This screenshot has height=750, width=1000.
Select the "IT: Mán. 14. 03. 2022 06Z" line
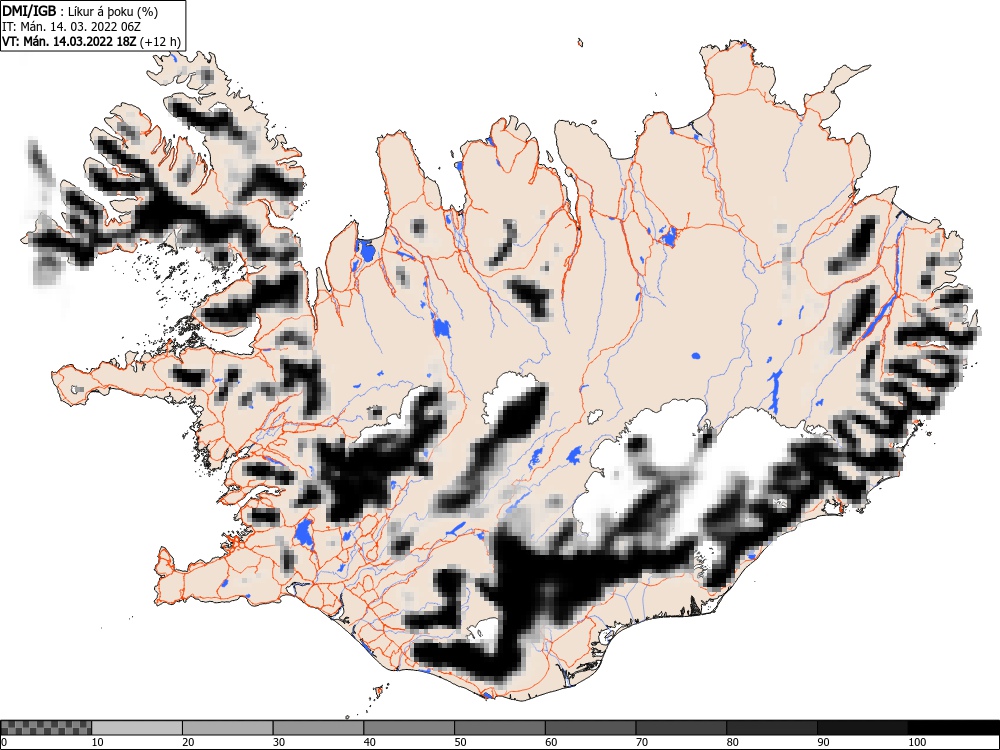coord(71,27)
